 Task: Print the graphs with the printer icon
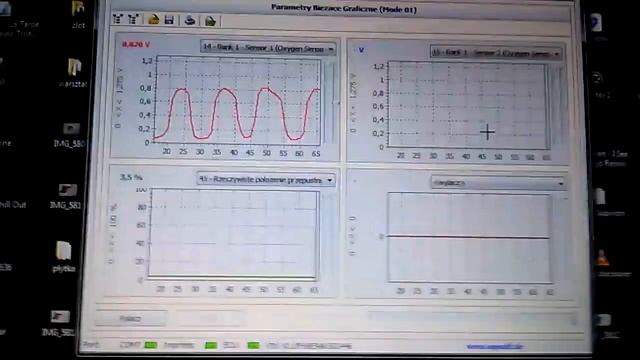pyautogui.click(x=189, y=20)
